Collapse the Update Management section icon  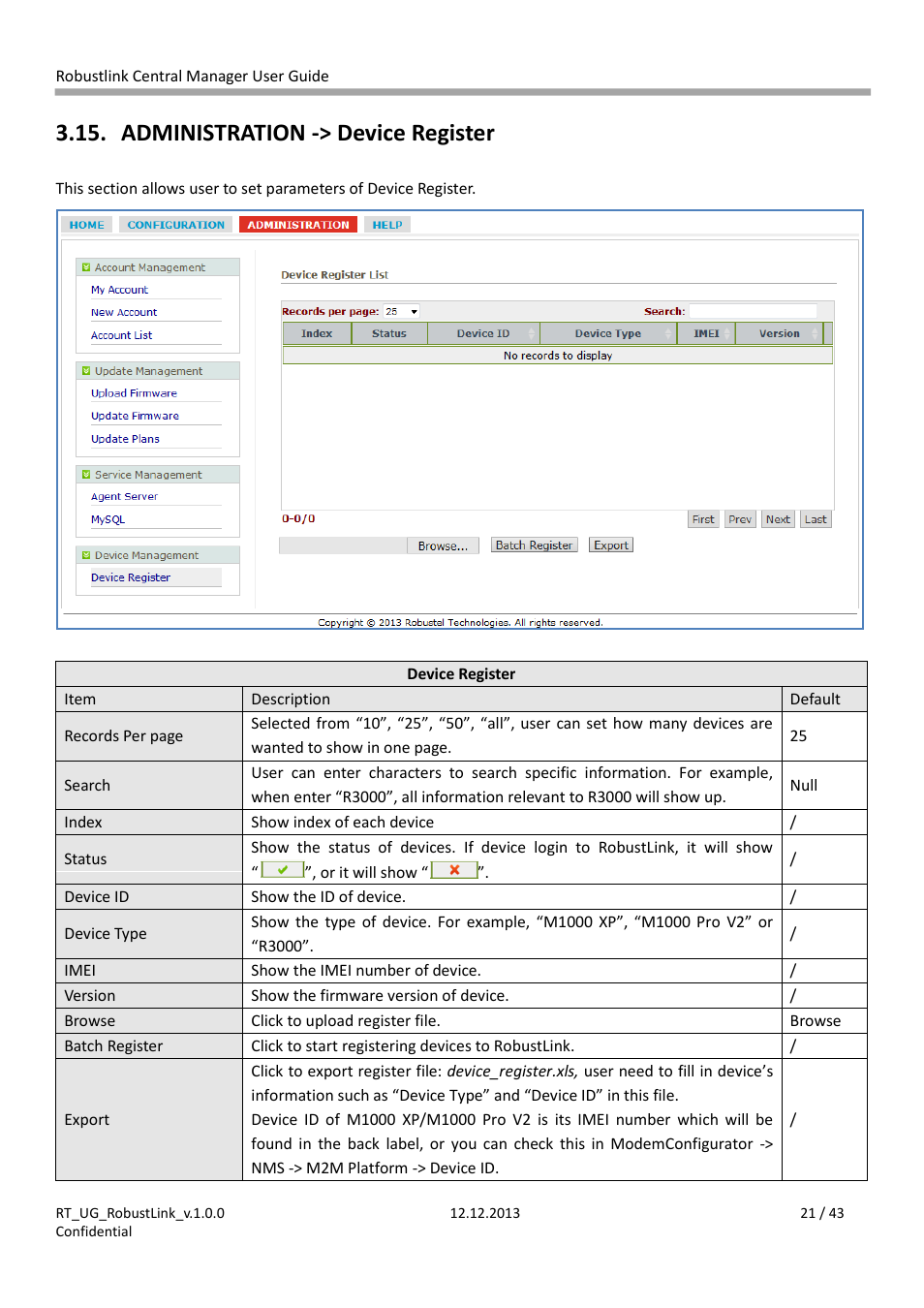pos(86,371)
